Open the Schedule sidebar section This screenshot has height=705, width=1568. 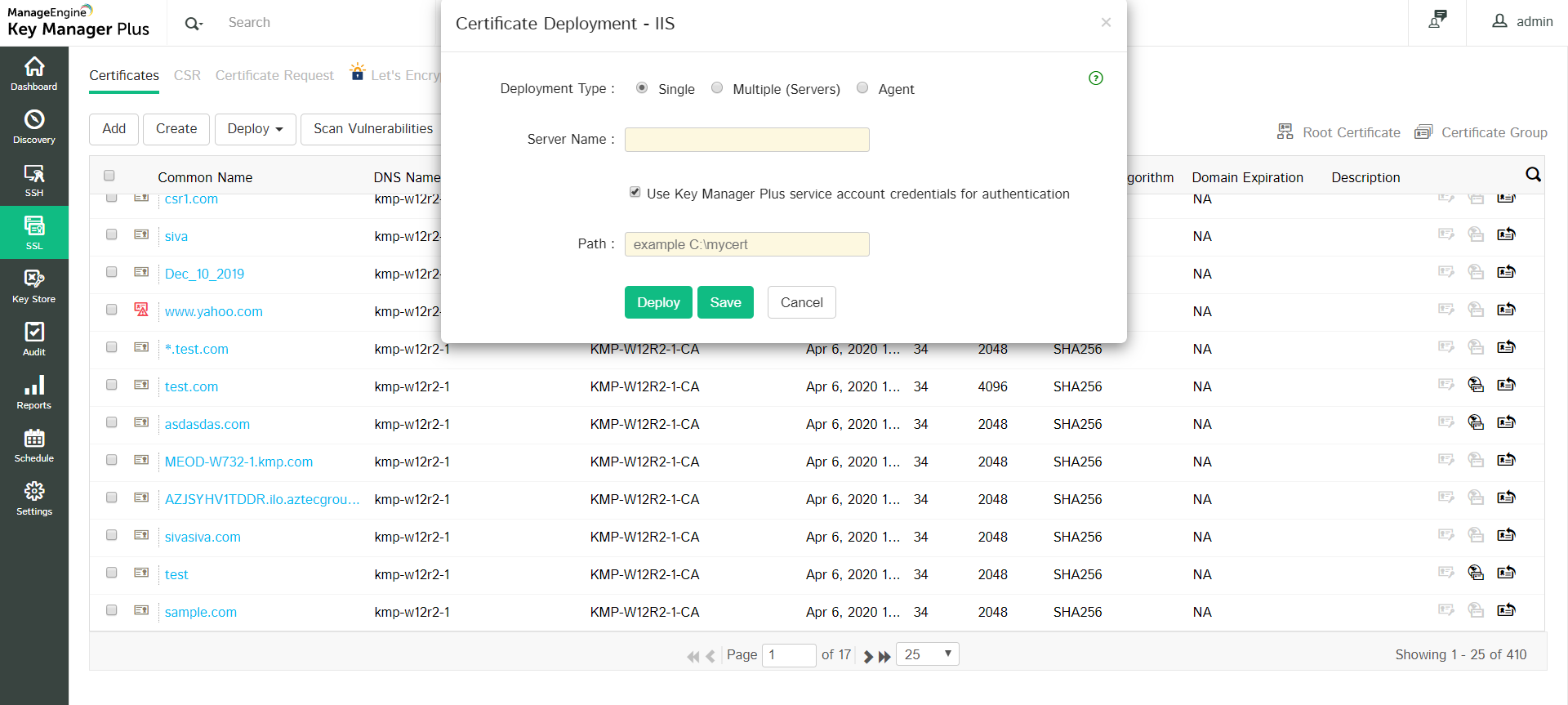pyautogui.click(x=34, y=445)
